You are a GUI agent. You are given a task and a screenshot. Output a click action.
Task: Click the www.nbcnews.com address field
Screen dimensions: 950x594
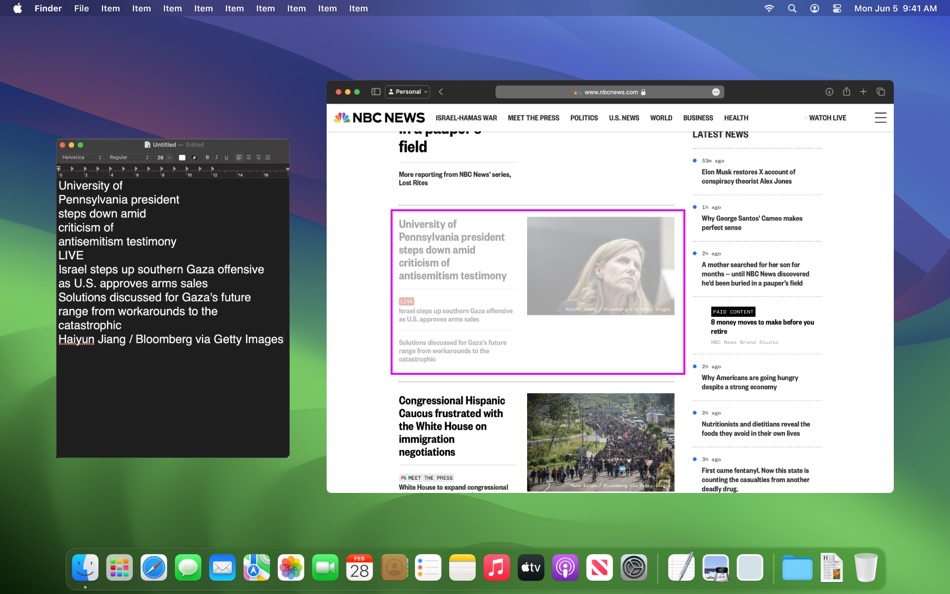click(610, 92)
